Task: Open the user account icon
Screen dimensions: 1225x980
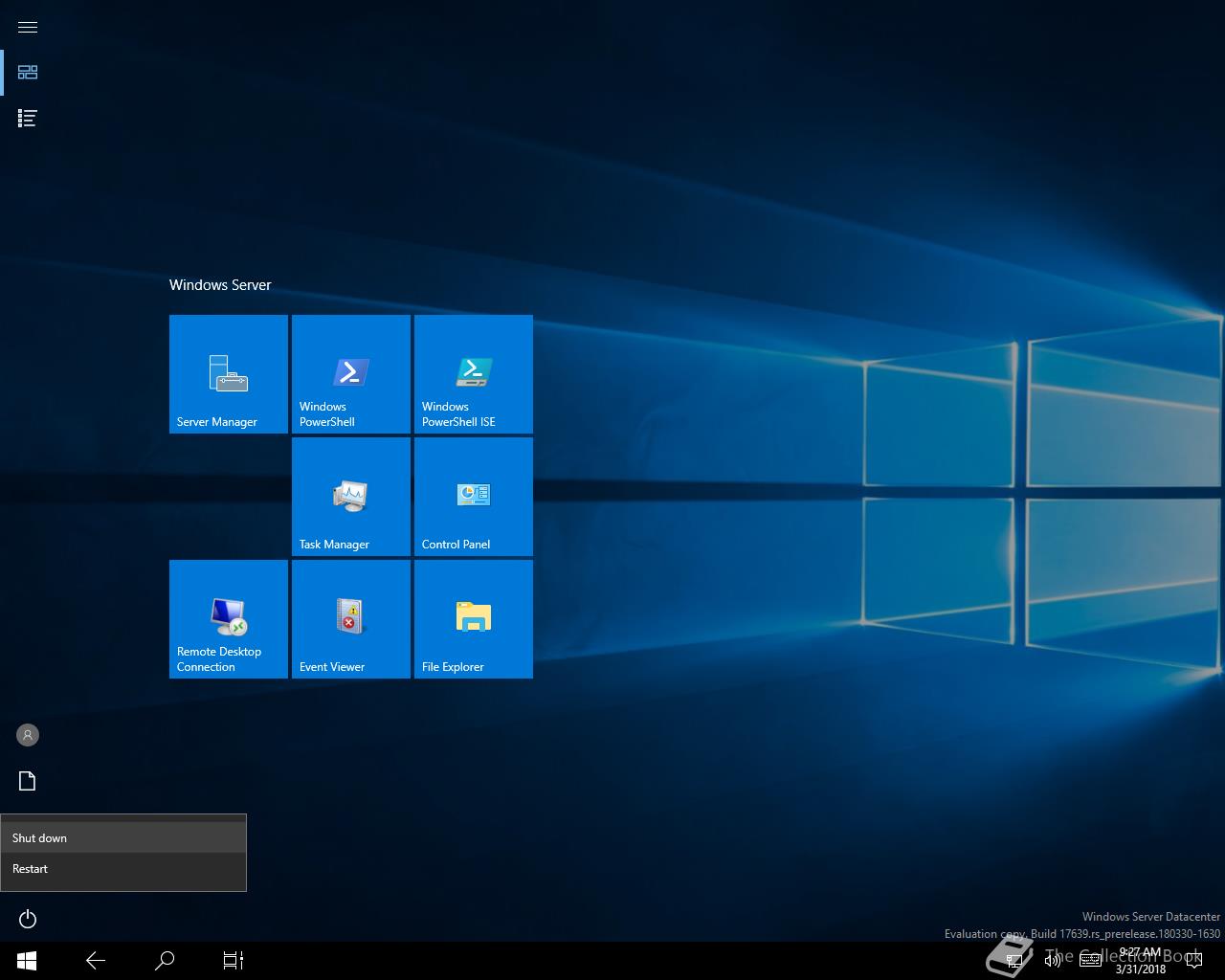Action: (28, 735)
